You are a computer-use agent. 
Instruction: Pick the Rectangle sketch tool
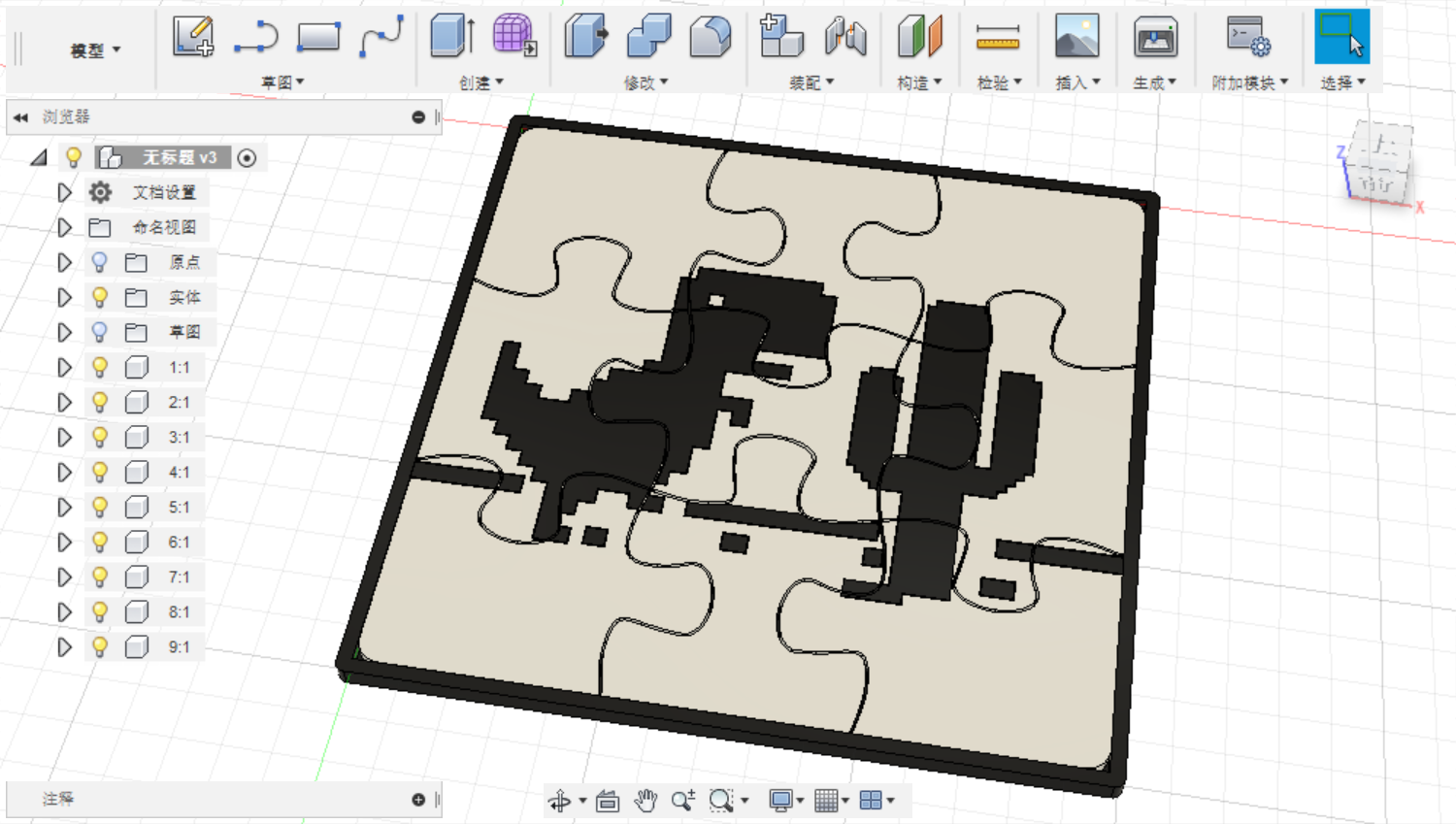[318, 37]
